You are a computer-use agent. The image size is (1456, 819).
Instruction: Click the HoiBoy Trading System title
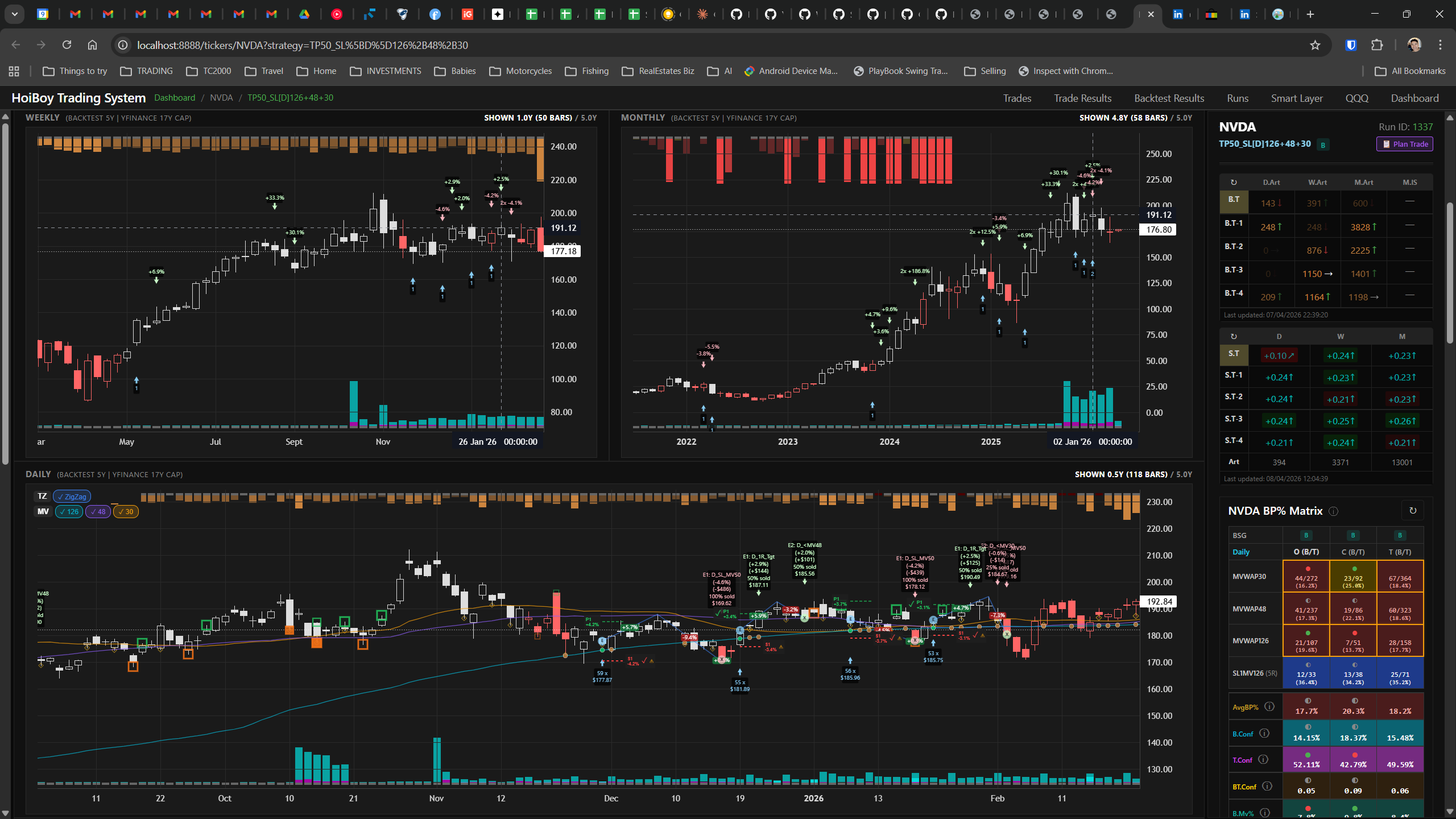click(78, 98)
